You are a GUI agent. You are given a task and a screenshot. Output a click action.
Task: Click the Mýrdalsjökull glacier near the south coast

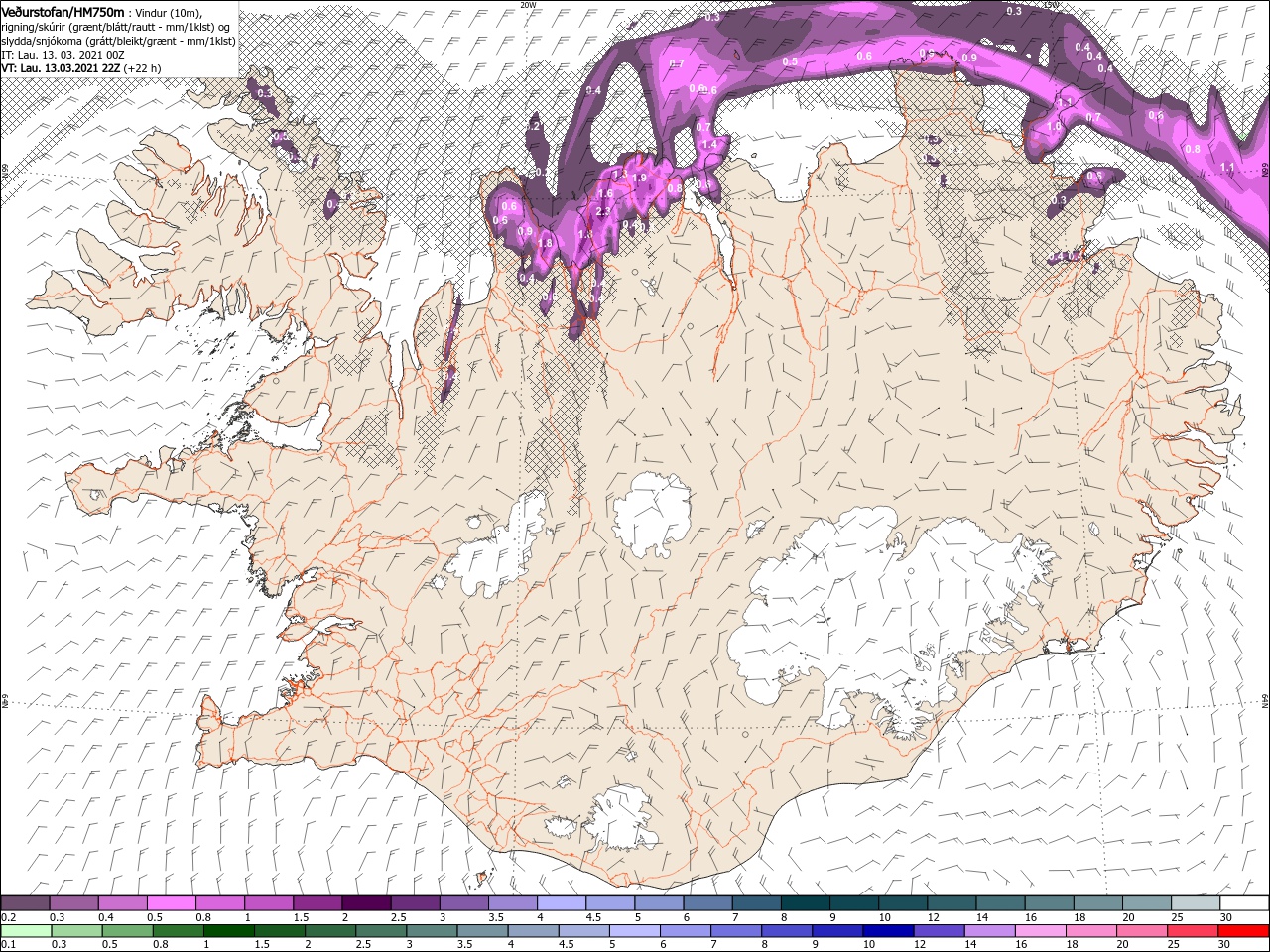[x=622, y=818]
